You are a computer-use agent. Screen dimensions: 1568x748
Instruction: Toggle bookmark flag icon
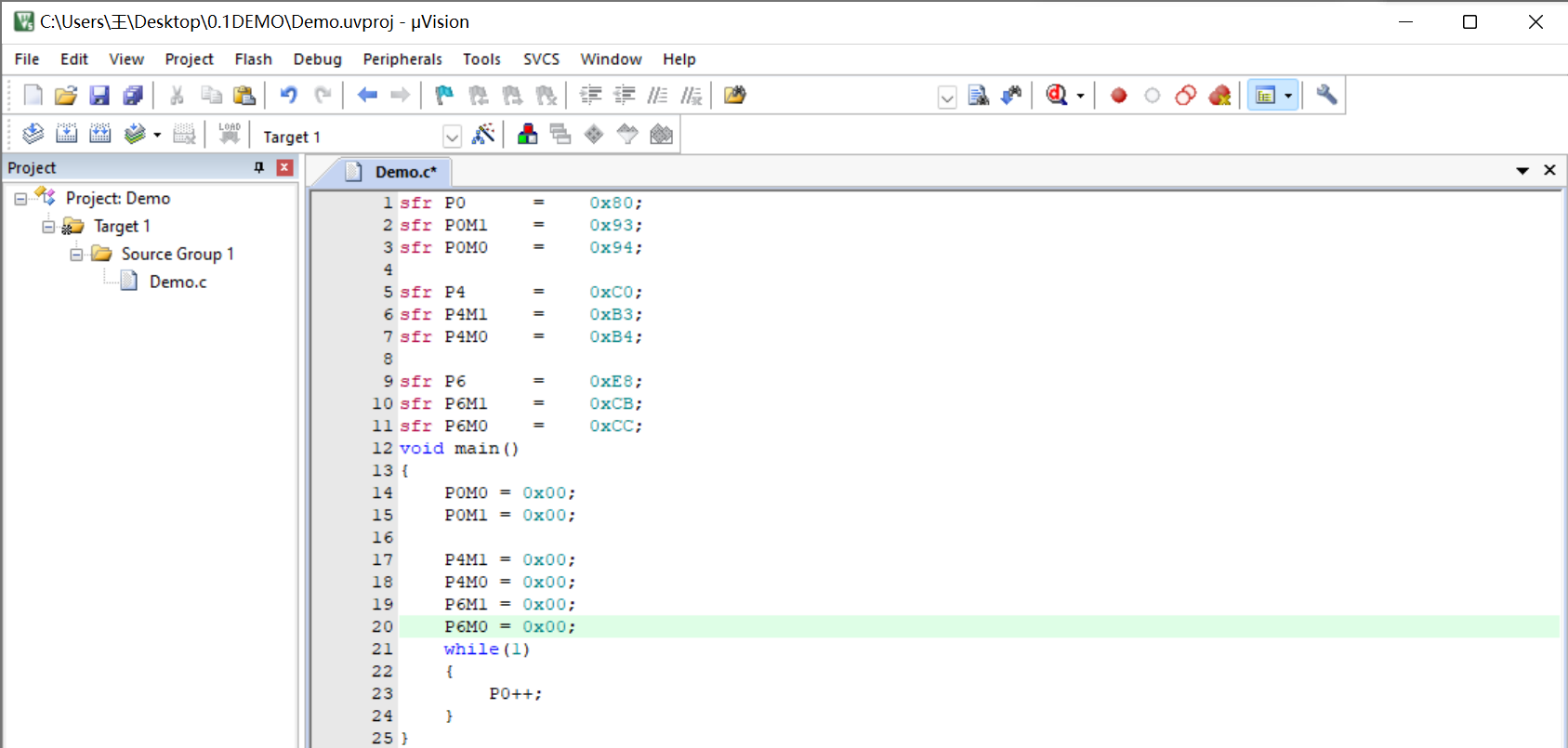(444, 95)
